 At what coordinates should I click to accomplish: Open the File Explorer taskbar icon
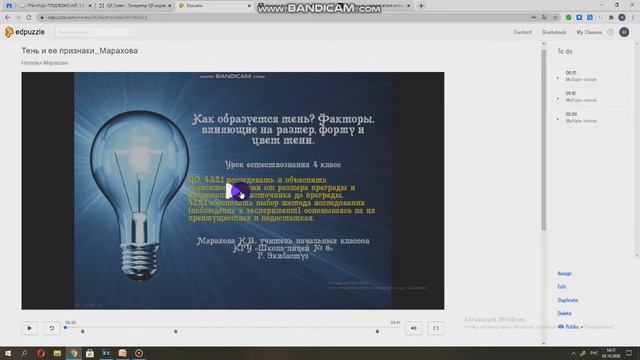pyautogui.click(x=57, y=353)
